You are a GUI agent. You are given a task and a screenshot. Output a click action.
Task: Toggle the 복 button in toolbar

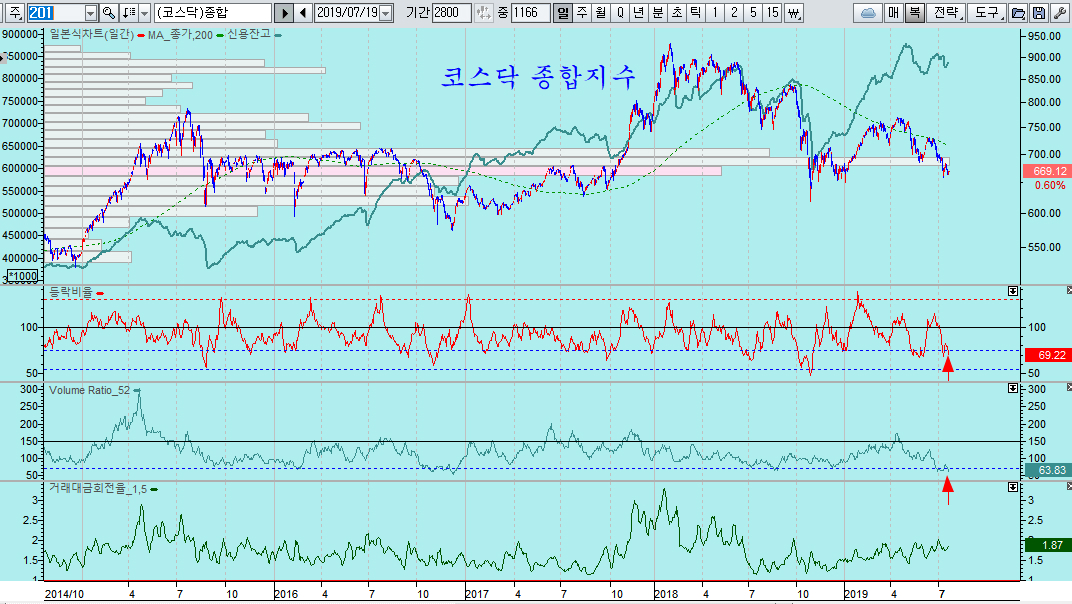pos(914,13)
